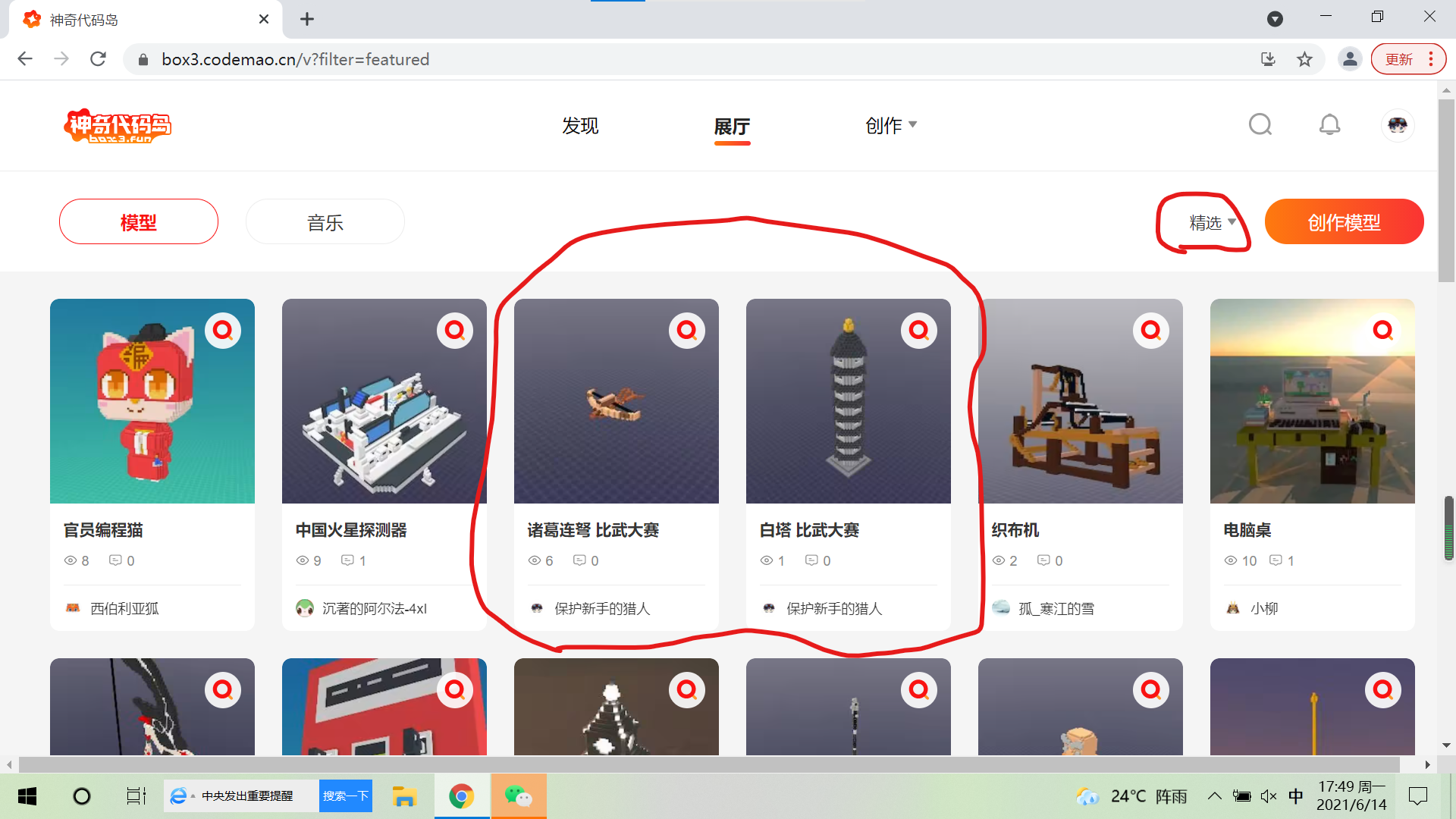Open 织布机 model thumbnail

(x=1081, y=401)
